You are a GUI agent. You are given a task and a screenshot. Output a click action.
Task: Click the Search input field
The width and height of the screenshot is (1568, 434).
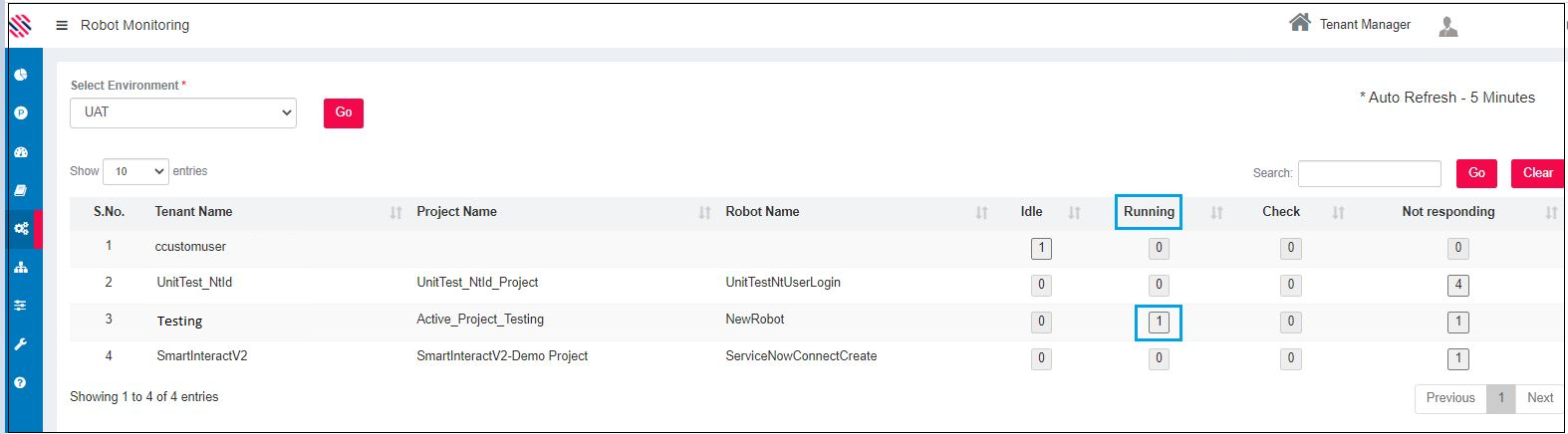[x=1369, y=173]
